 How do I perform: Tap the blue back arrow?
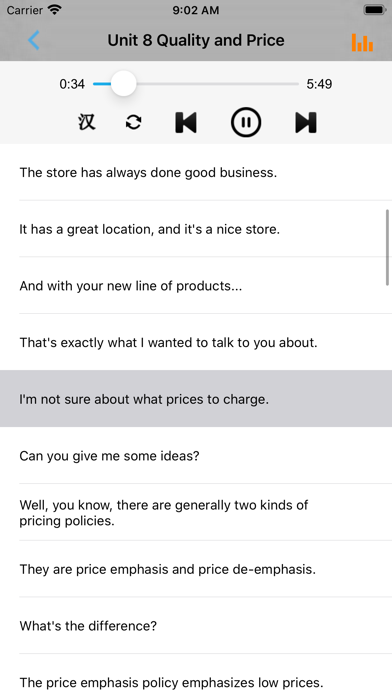click(34, 40)
